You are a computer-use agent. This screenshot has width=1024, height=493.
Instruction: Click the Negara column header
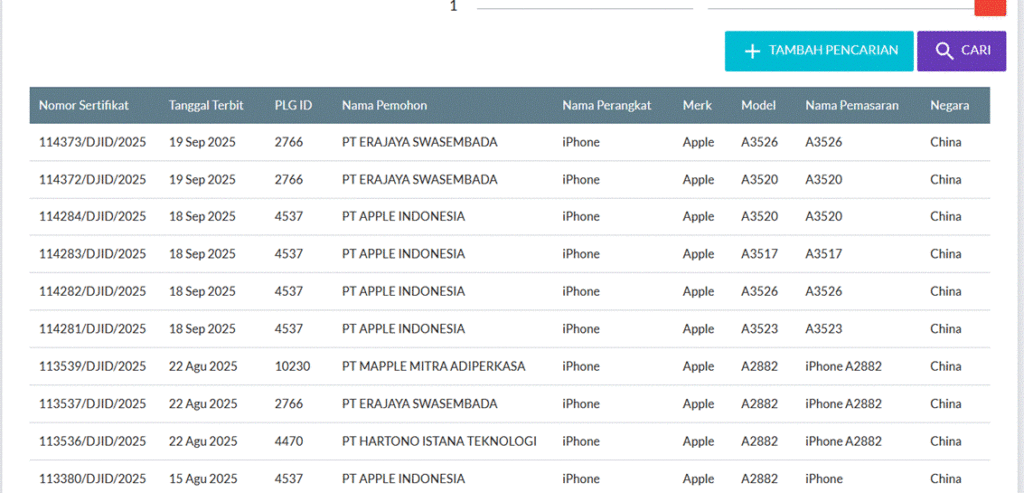949,105
